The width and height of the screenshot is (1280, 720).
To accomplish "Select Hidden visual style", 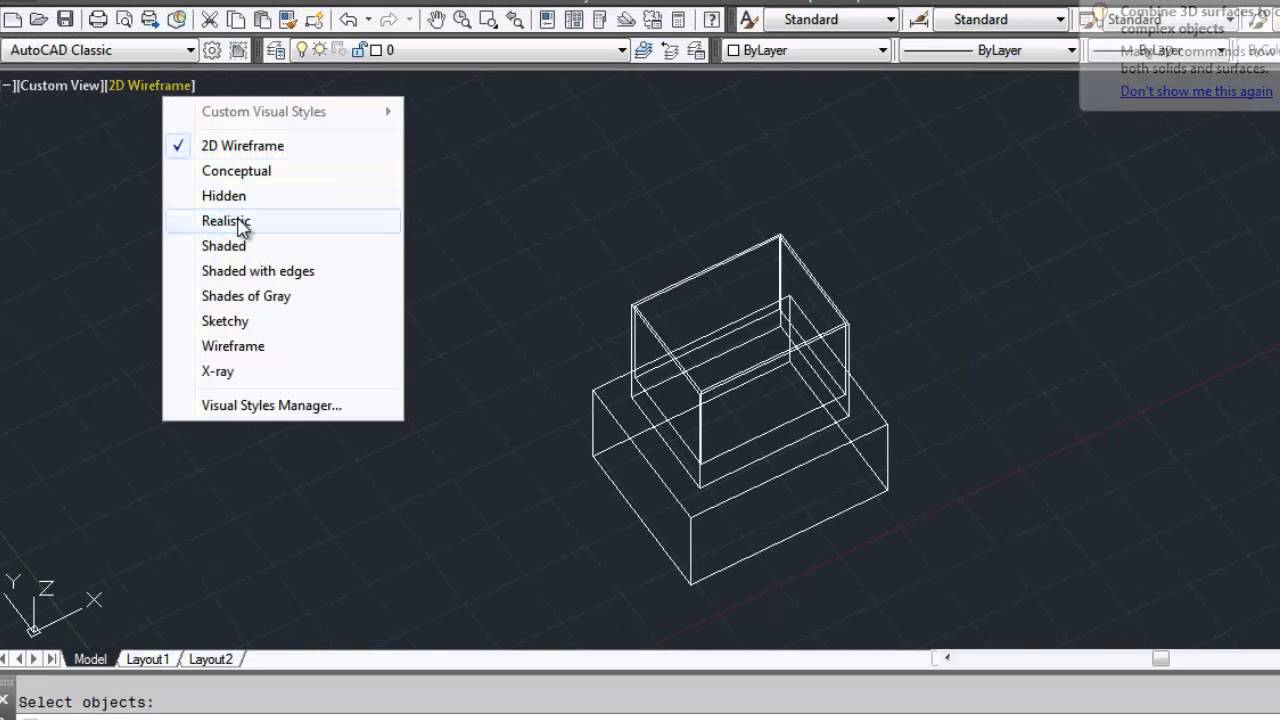I will point(283,196).
